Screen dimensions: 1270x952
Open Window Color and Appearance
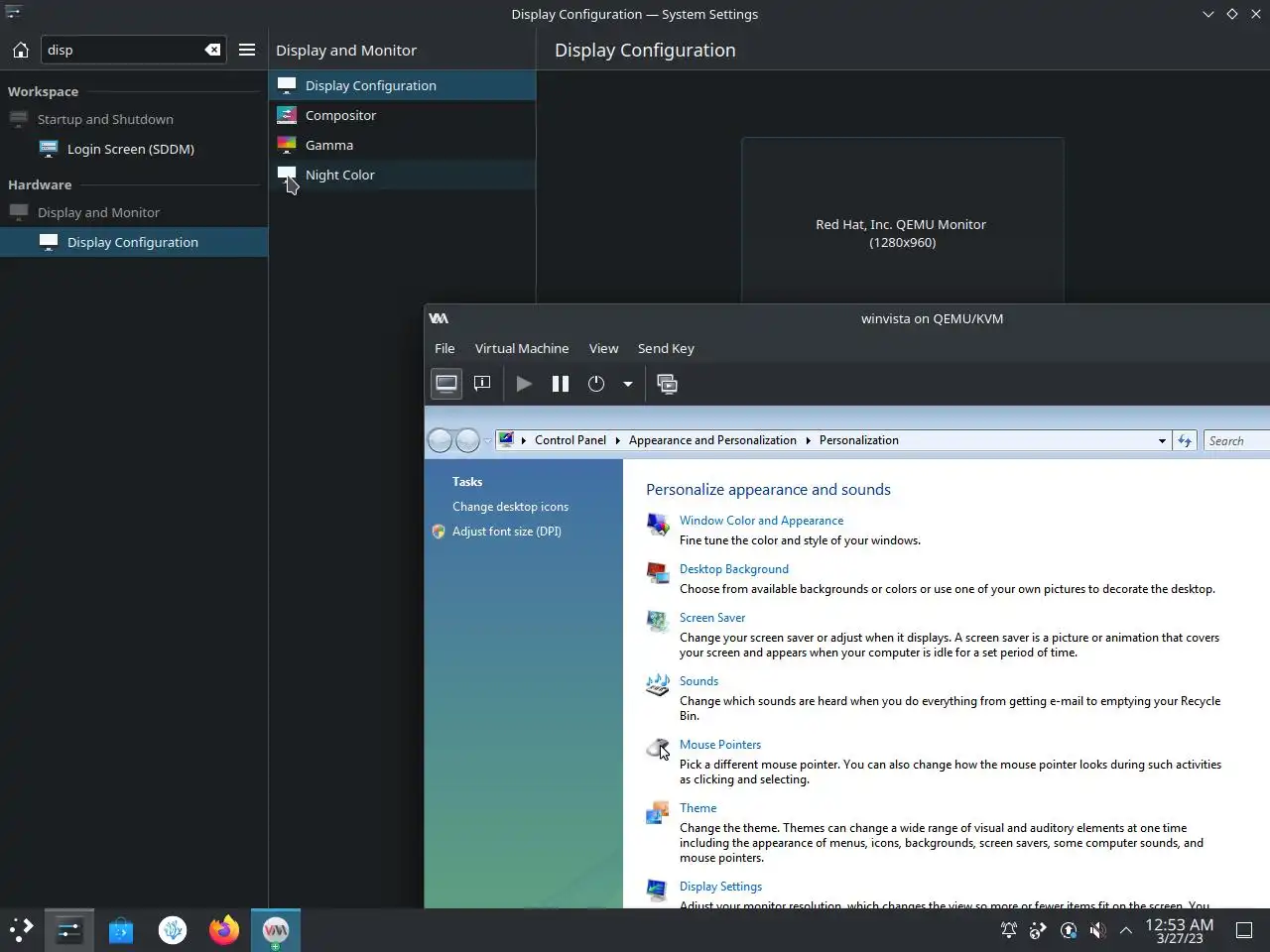click(x=761, y=521)
